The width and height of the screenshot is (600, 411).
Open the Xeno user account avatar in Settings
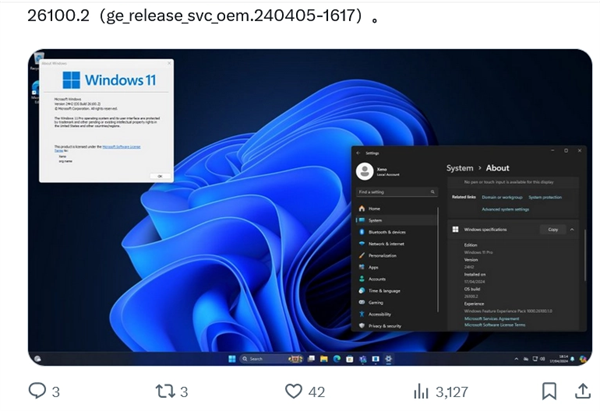[x=365, y=171]
